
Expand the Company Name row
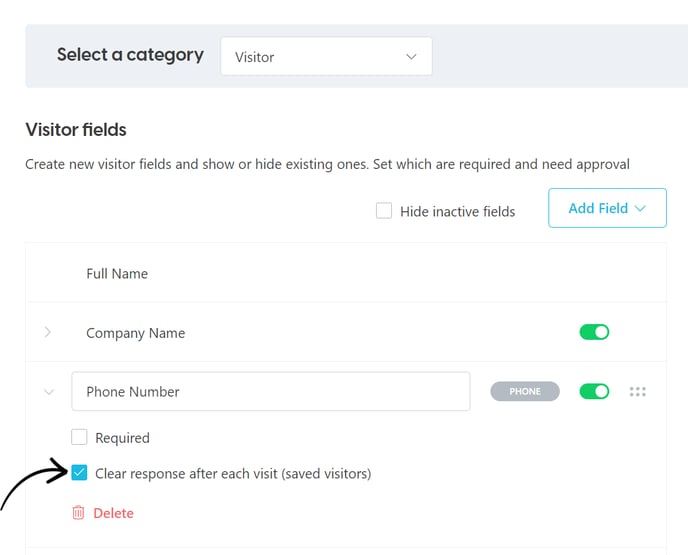(x=48, y=332)
